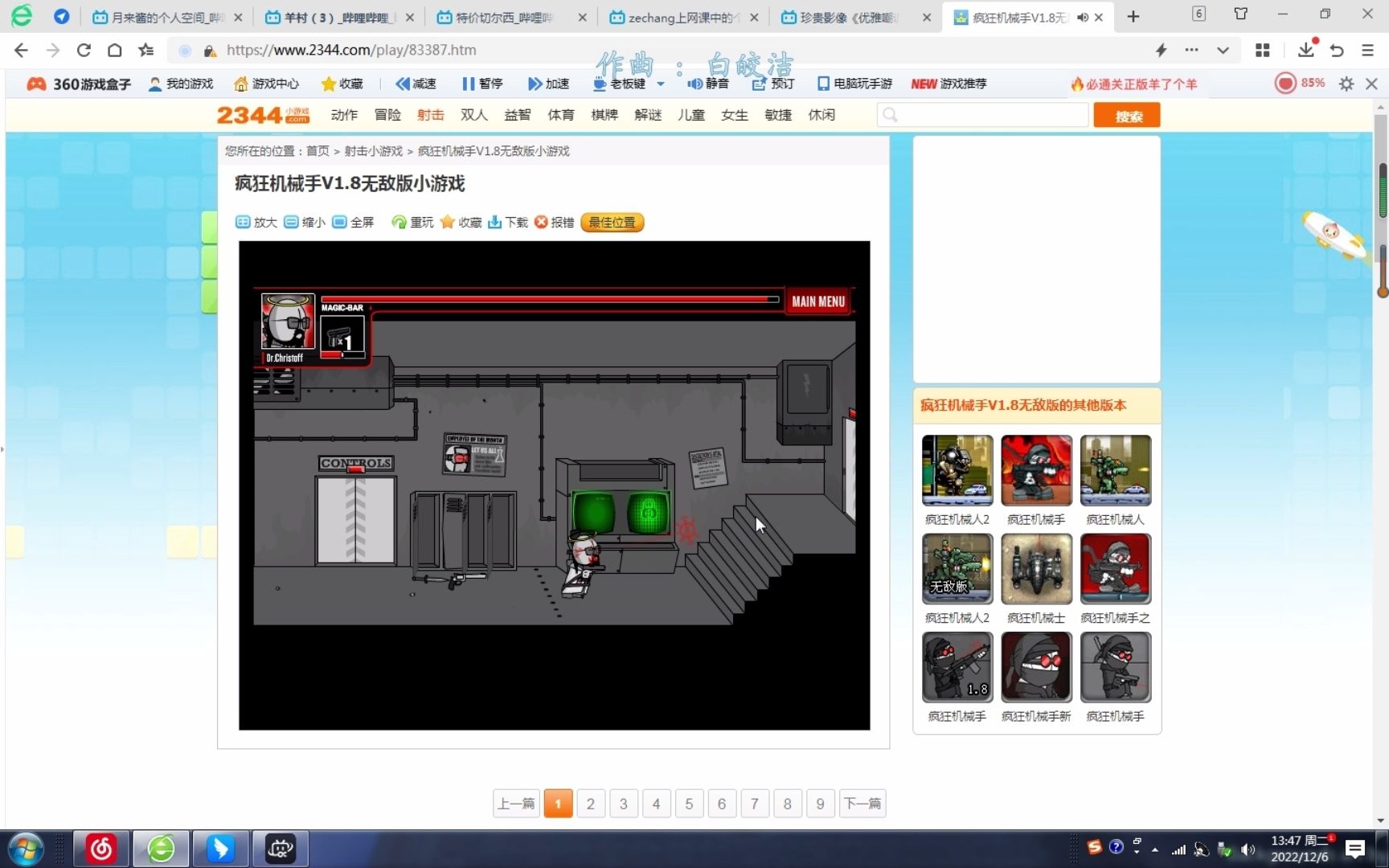Open 电脑玩手游 option
The height and width of the screenshot is (868, 1389).
[x=854, y=84]
